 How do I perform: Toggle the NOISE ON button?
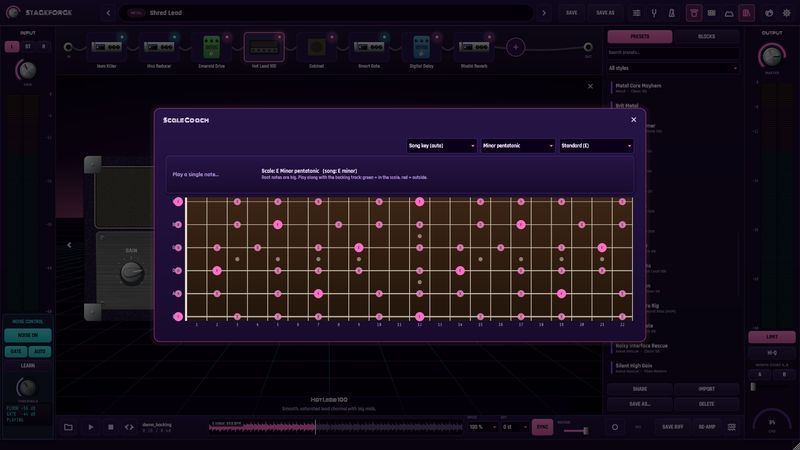pos(28,335)
